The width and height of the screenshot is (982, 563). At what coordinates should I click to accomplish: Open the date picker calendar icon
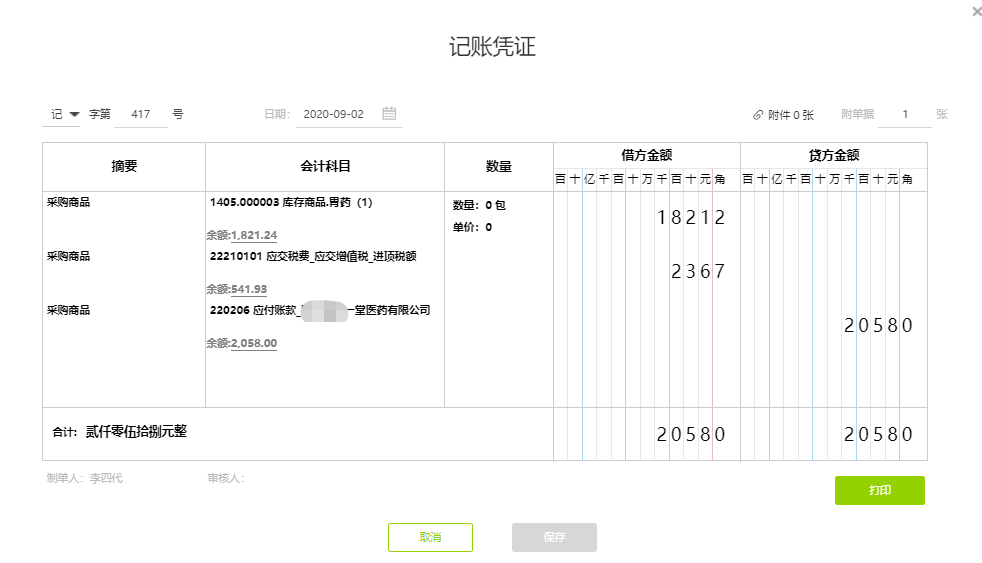click(x=389, y=113)
